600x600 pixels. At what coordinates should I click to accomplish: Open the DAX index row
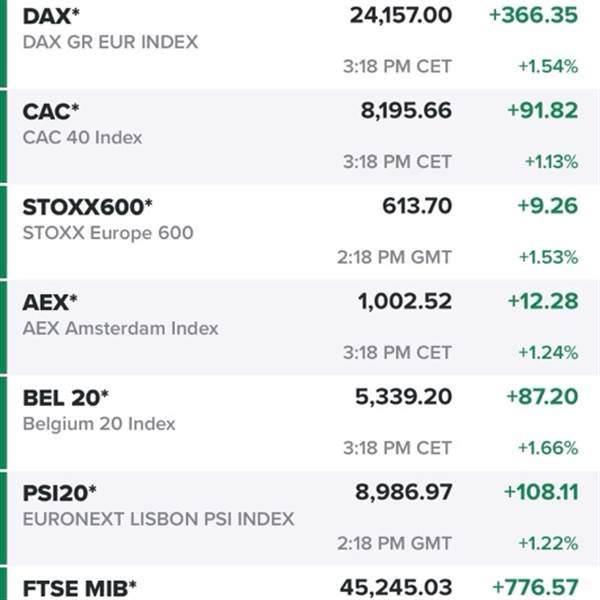(x=300, y=42)
